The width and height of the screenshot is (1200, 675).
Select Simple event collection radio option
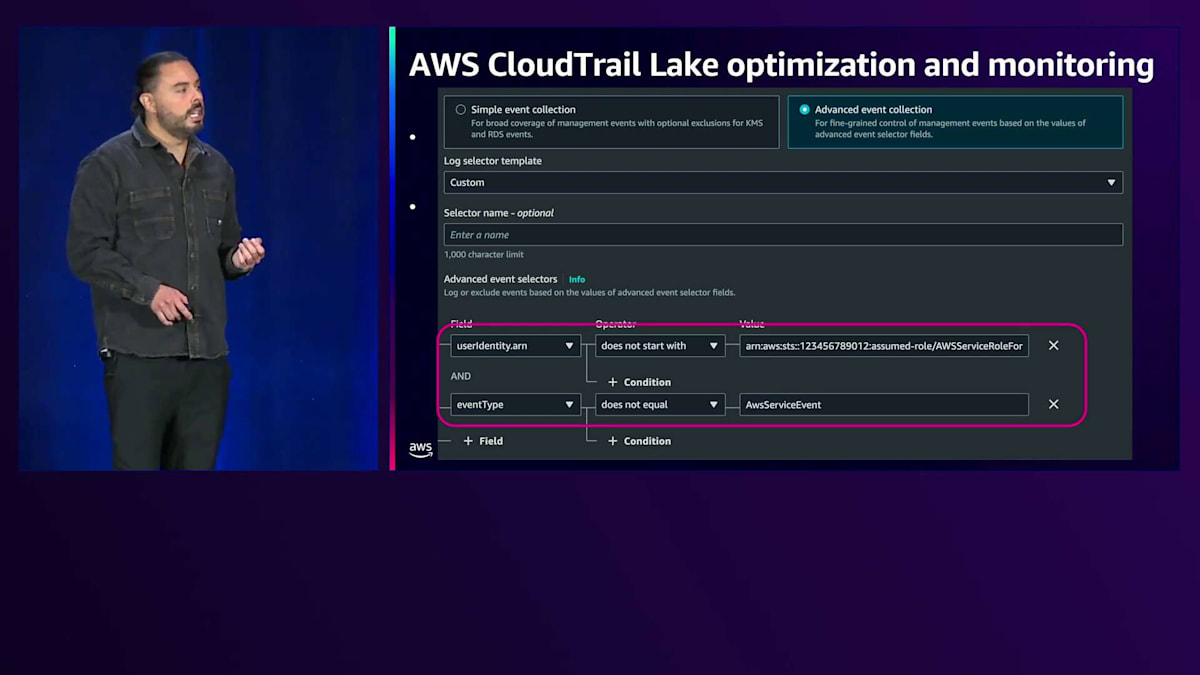[x=461, y=110]
